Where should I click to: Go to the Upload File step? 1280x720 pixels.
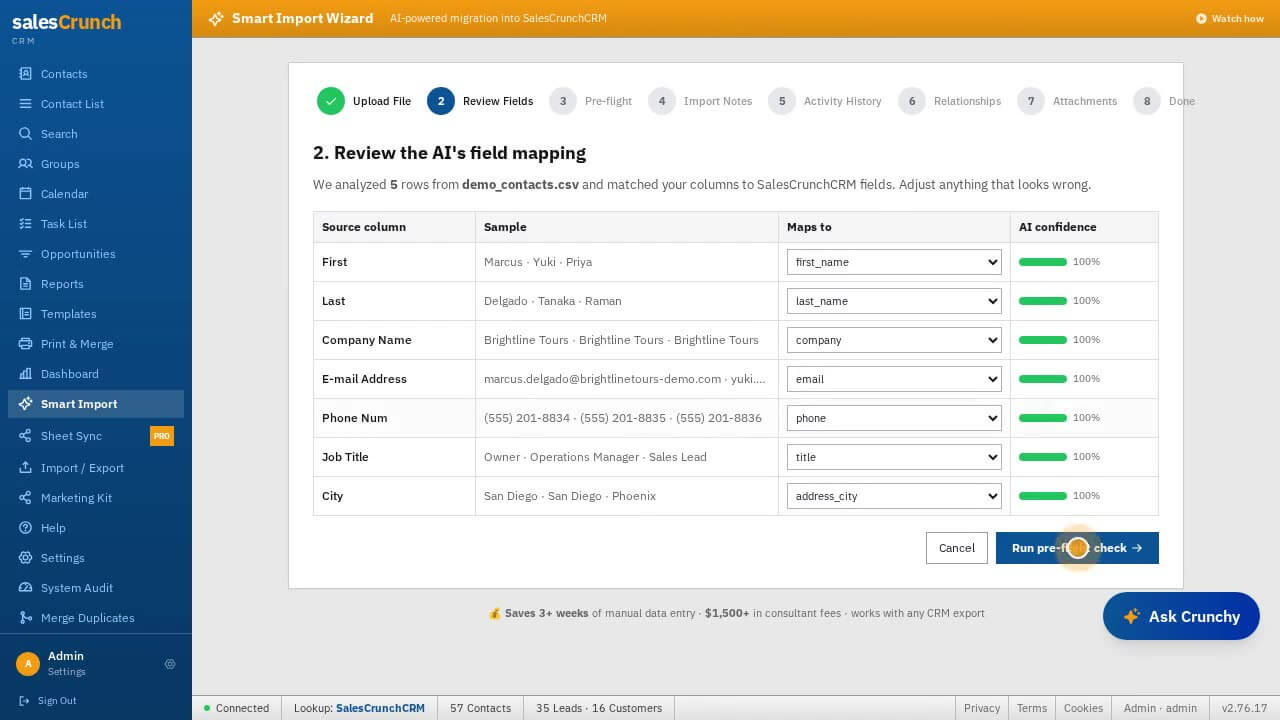pyautogui.click(x=364, y=101)
